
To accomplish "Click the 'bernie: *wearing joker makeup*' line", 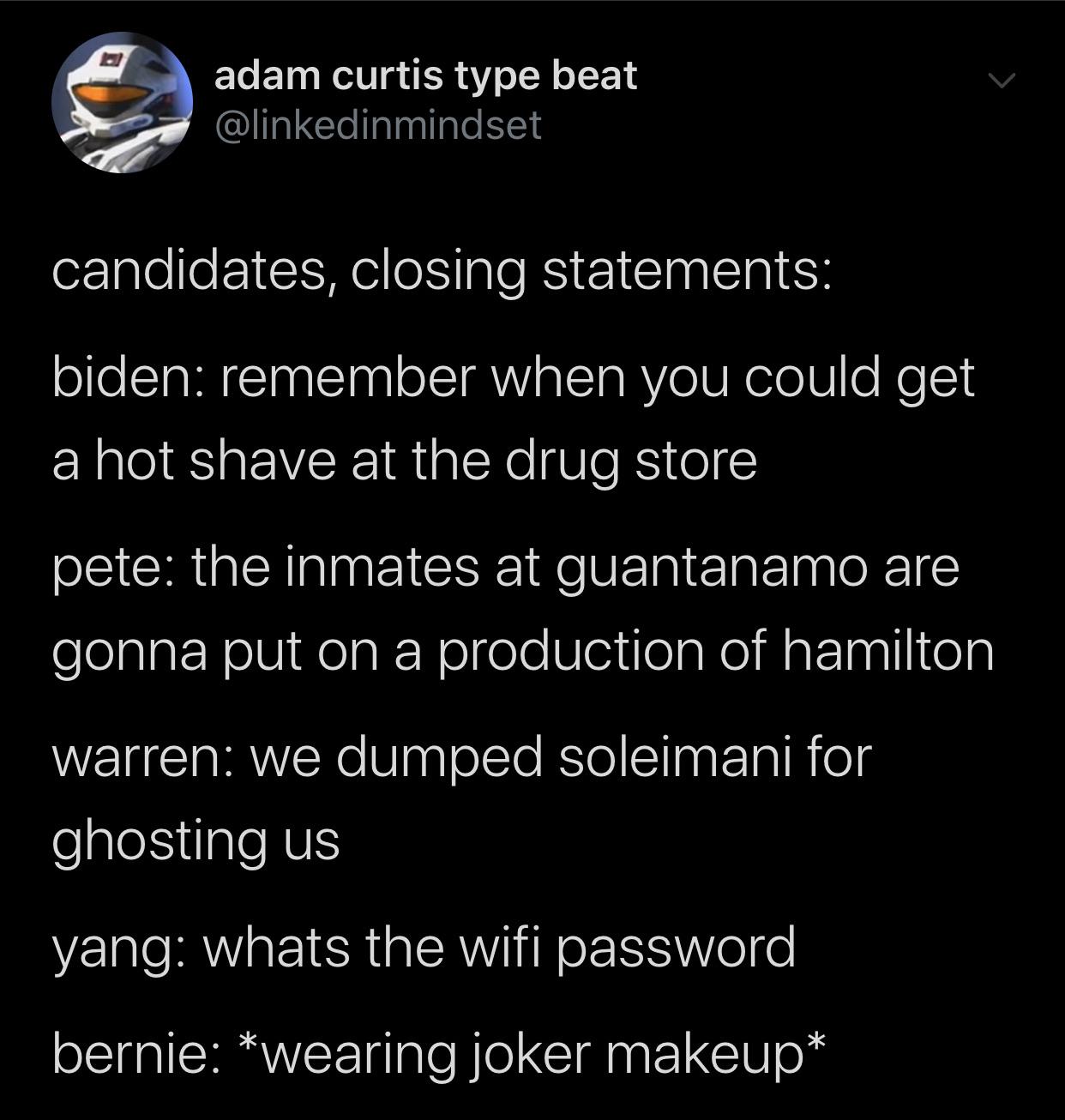I will (441, 1054).
